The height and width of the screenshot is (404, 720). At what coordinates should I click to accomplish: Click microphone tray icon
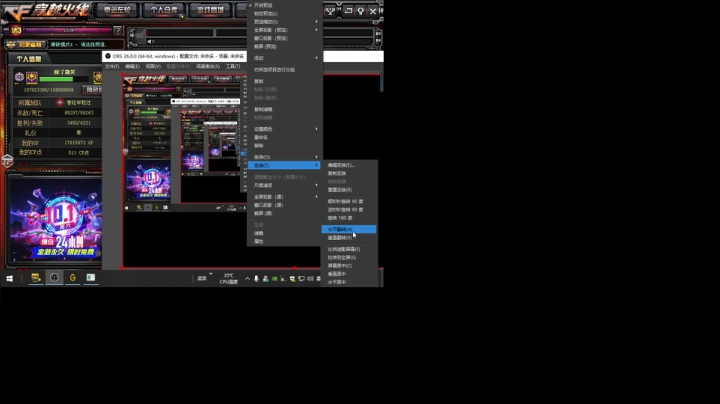pos(256,278)
